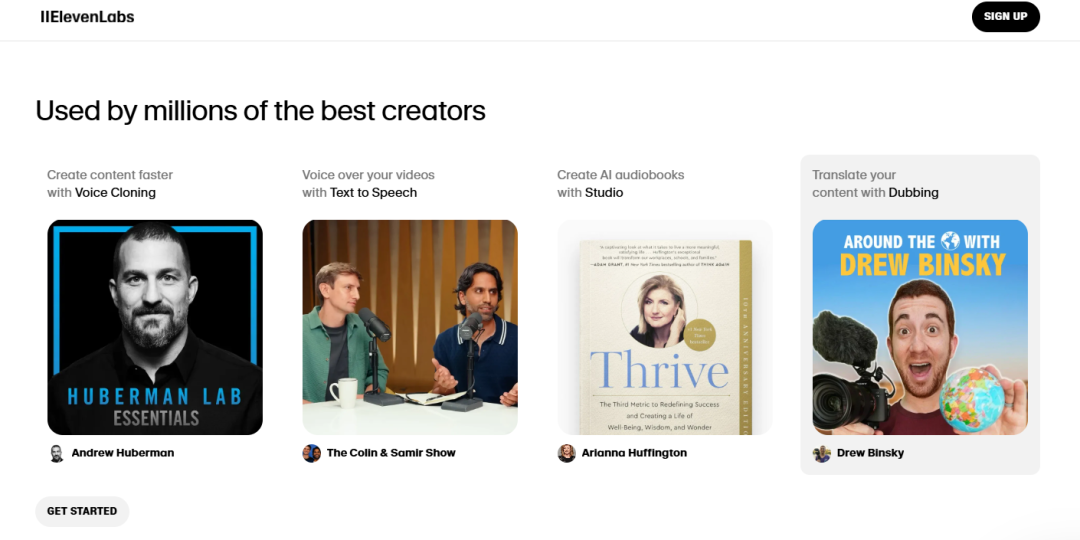This screenshot has height=540, width=1080.
Task: Open the Huberman Lab Essentials thumbnail
Action: (x=155, y=327)
